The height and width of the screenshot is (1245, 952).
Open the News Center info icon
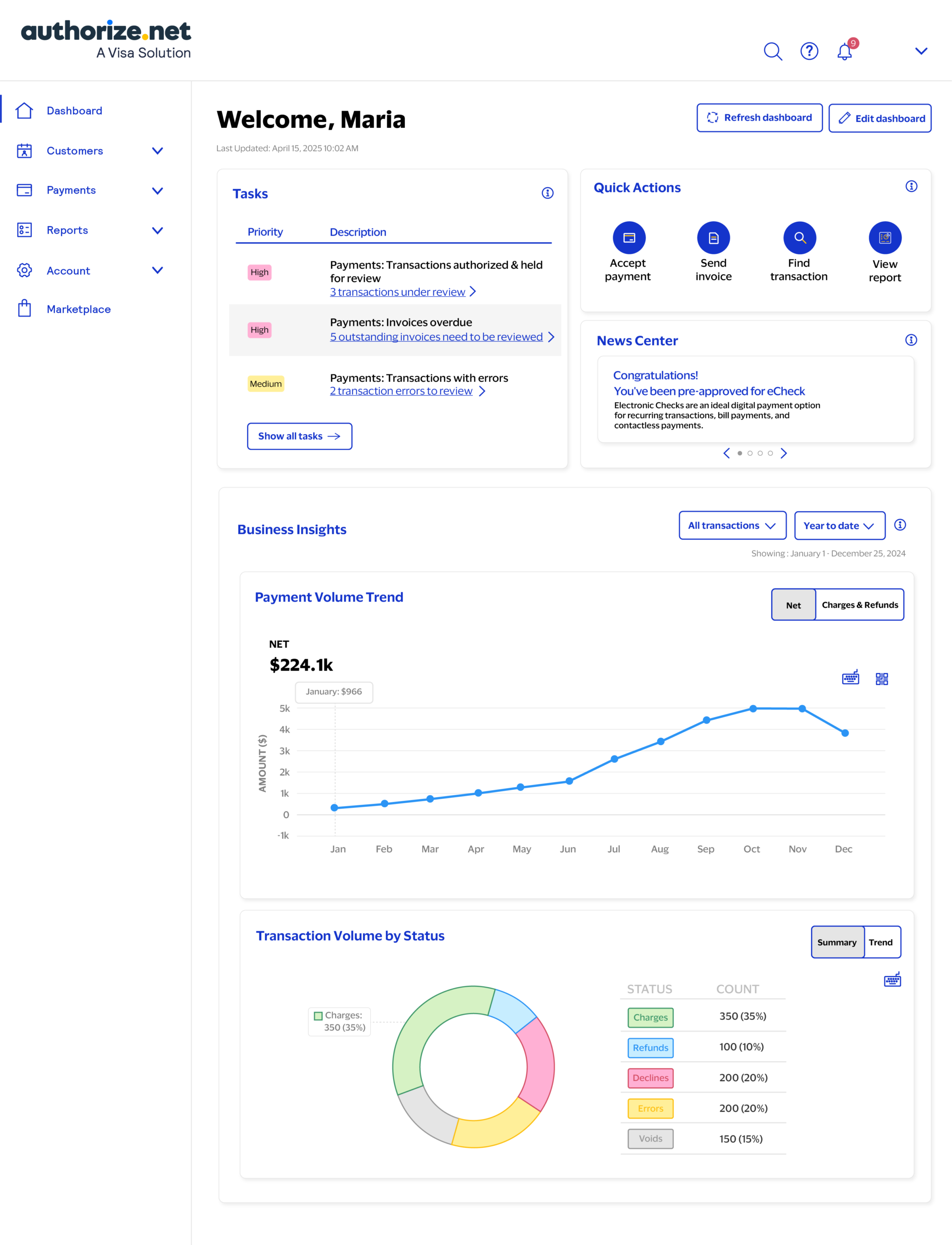pos(911,340)
